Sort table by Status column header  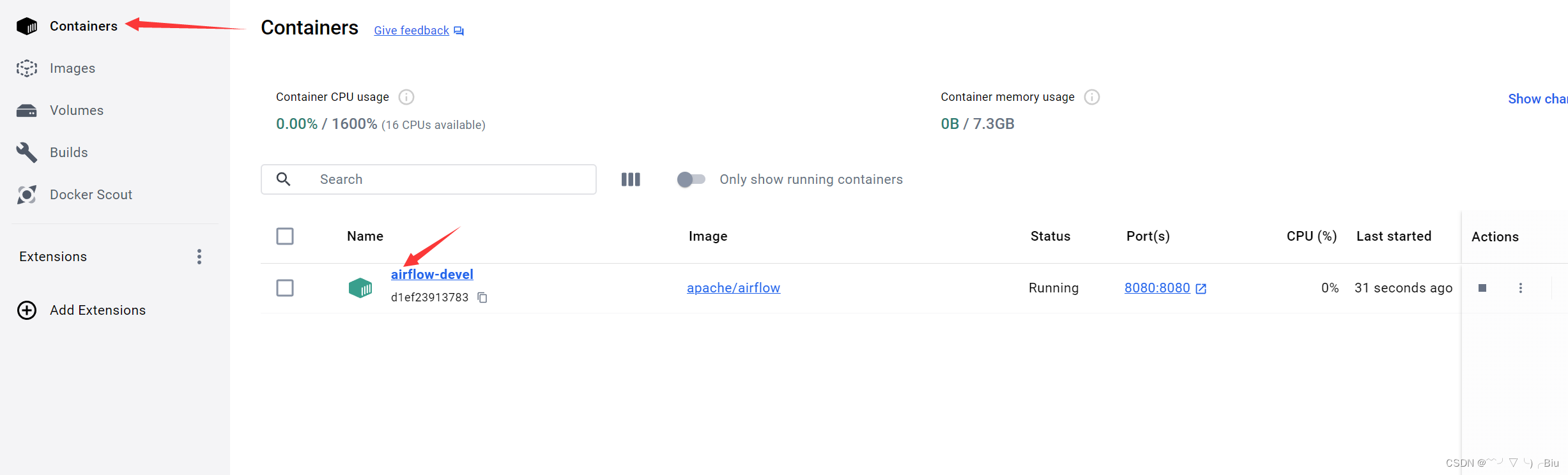[1050, 236]
